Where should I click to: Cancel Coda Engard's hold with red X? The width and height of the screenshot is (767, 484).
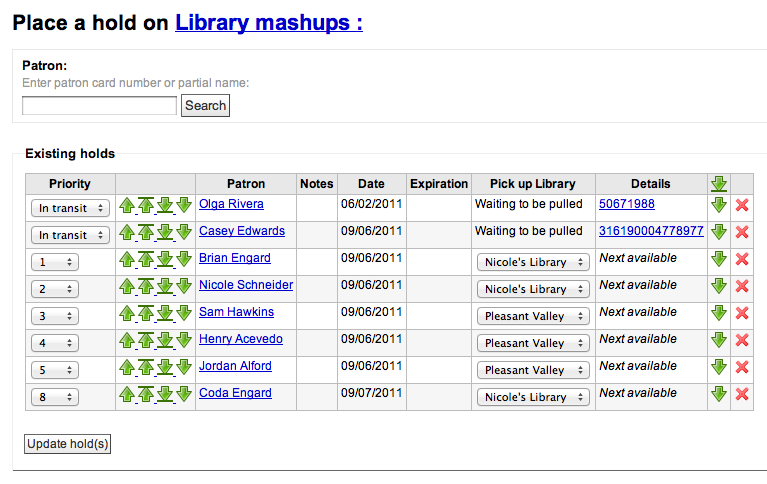pyautogui.click(x=742, y=394)
